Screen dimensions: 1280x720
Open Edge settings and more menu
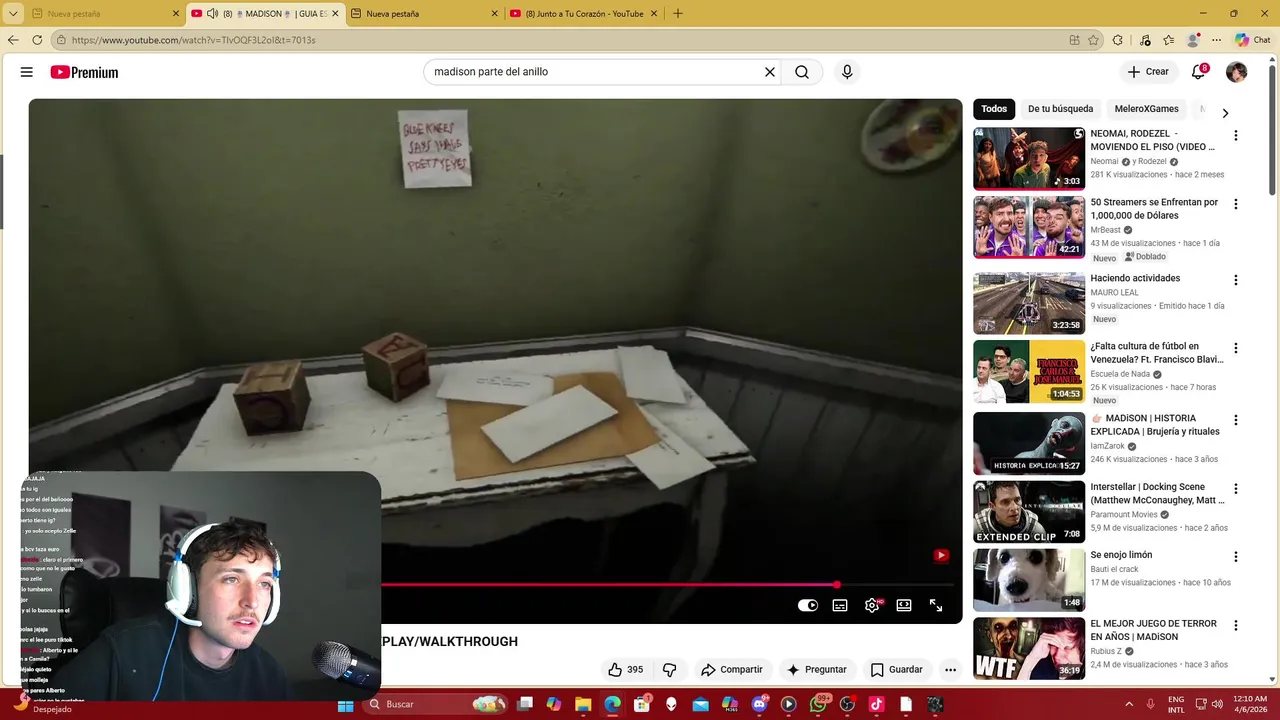point(1216,40)
